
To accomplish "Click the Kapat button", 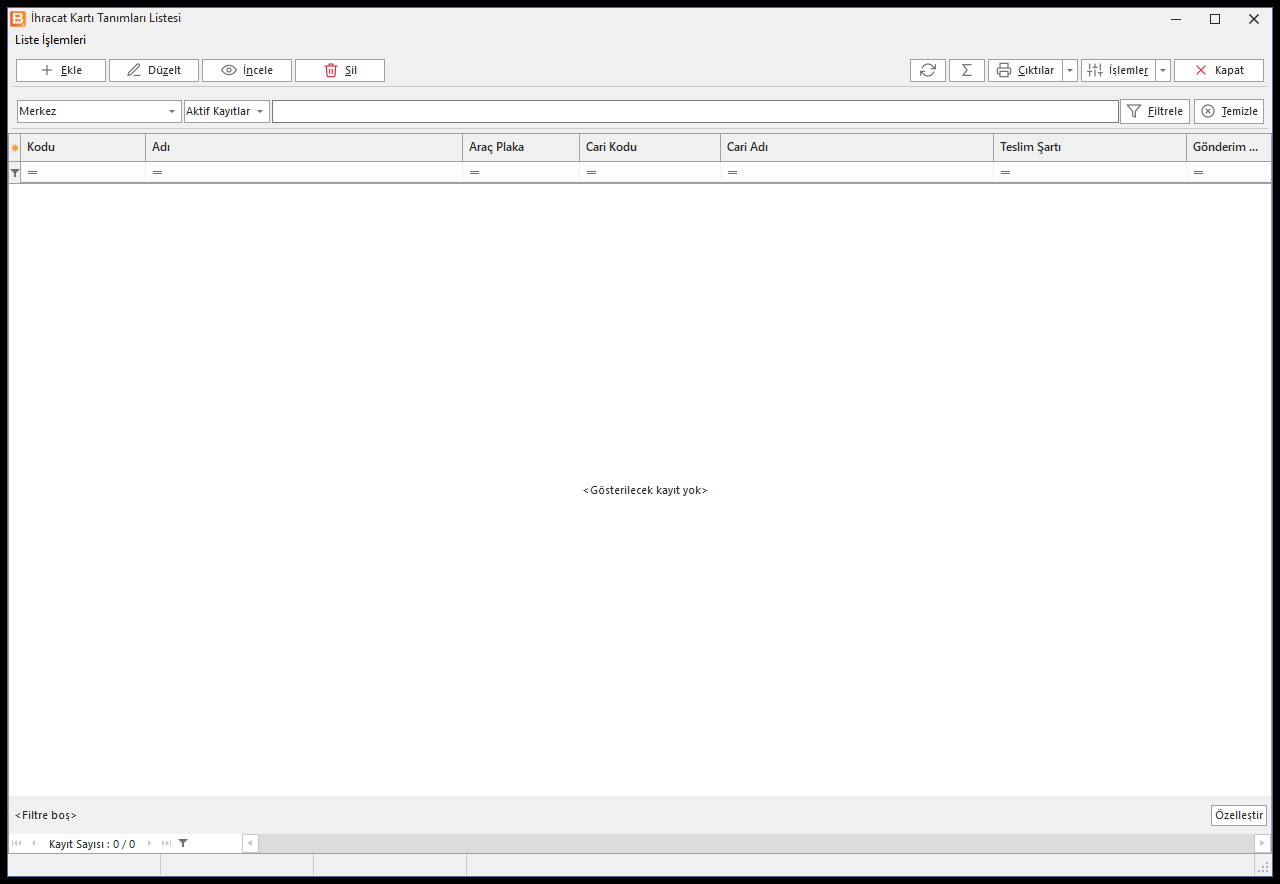I will (x=1219, y=70).
